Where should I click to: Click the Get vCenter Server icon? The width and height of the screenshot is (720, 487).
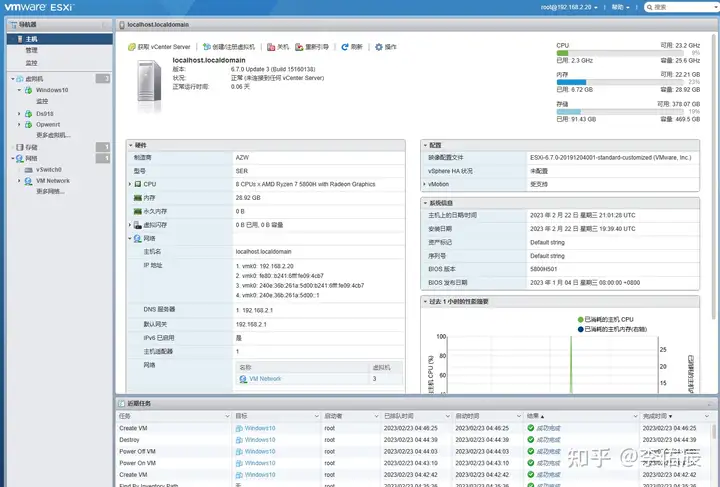[x=132, y=47]
